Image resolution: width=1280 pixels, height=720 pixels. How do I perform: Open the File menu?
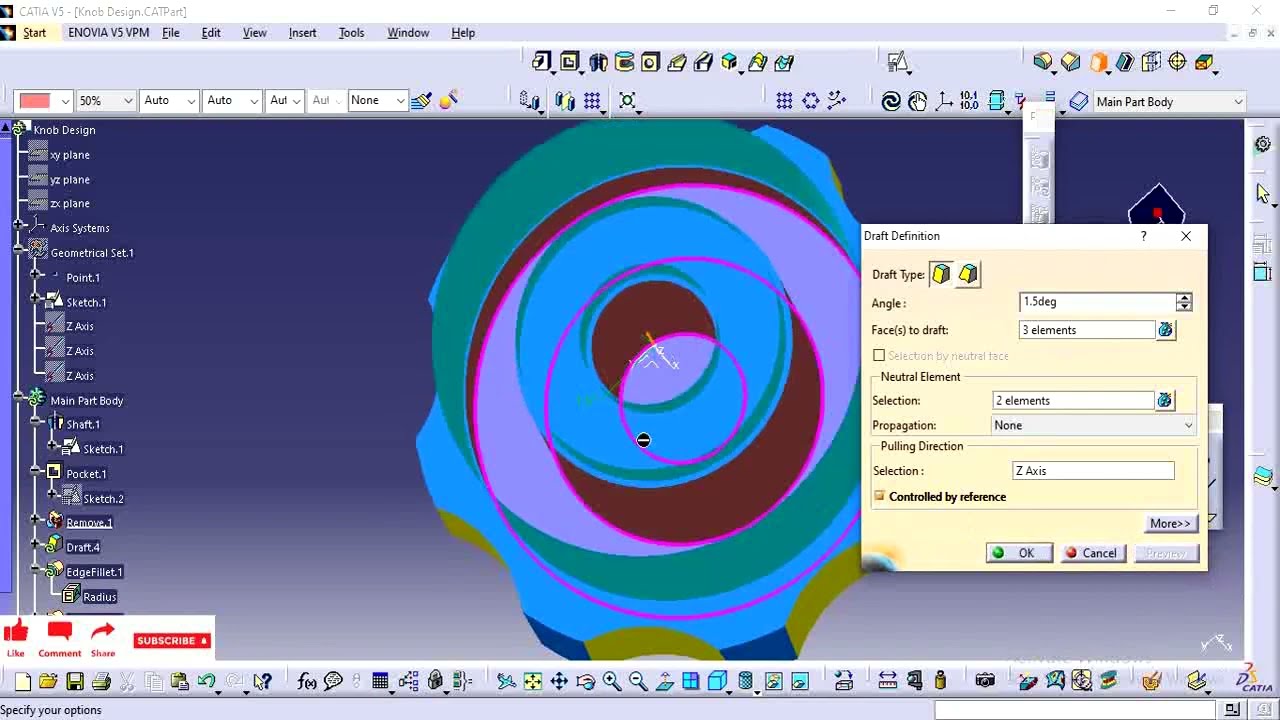171,32
